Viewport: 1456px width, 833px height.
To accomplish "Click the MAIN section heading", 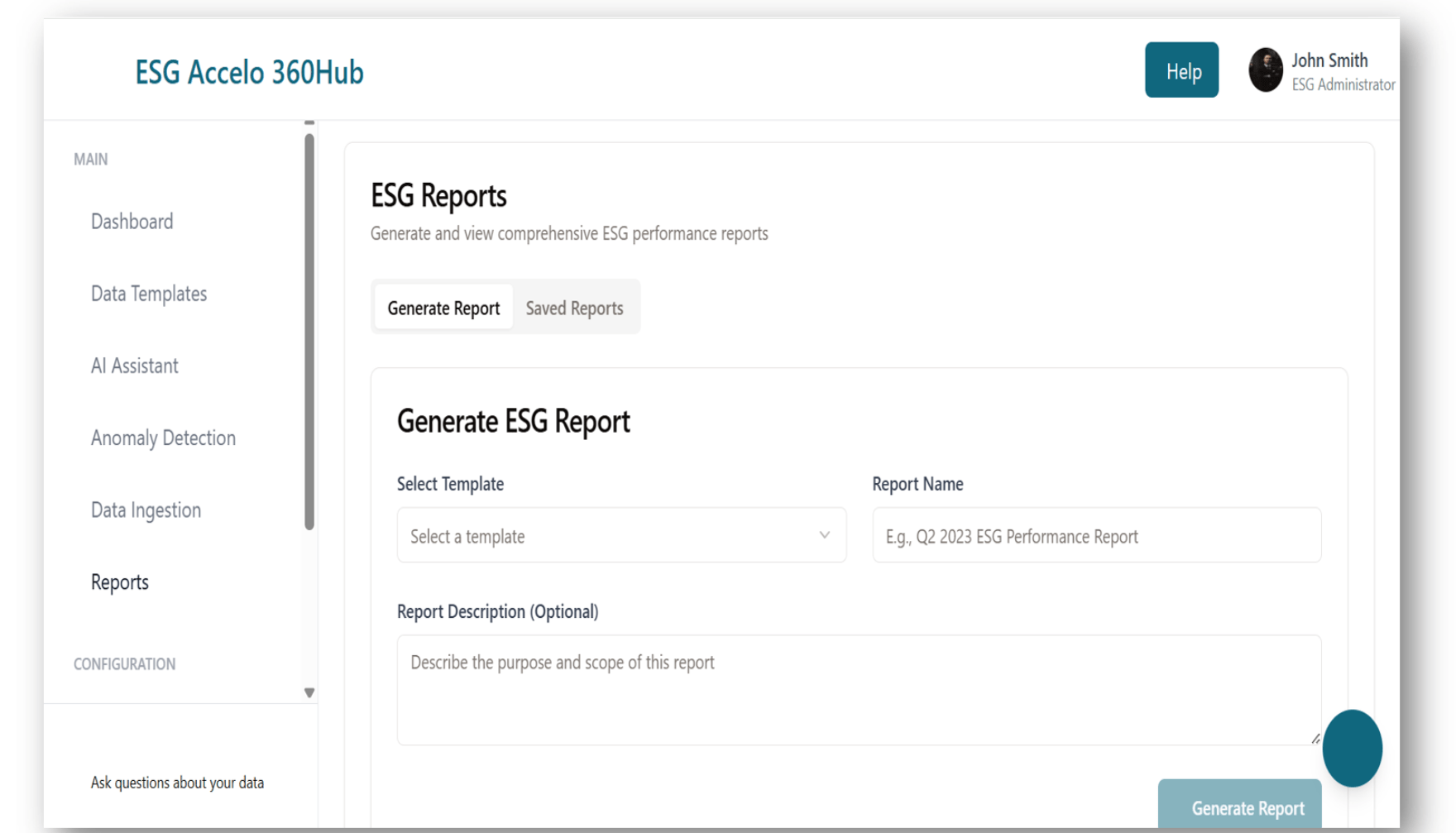I will click(x=90, y=160).
